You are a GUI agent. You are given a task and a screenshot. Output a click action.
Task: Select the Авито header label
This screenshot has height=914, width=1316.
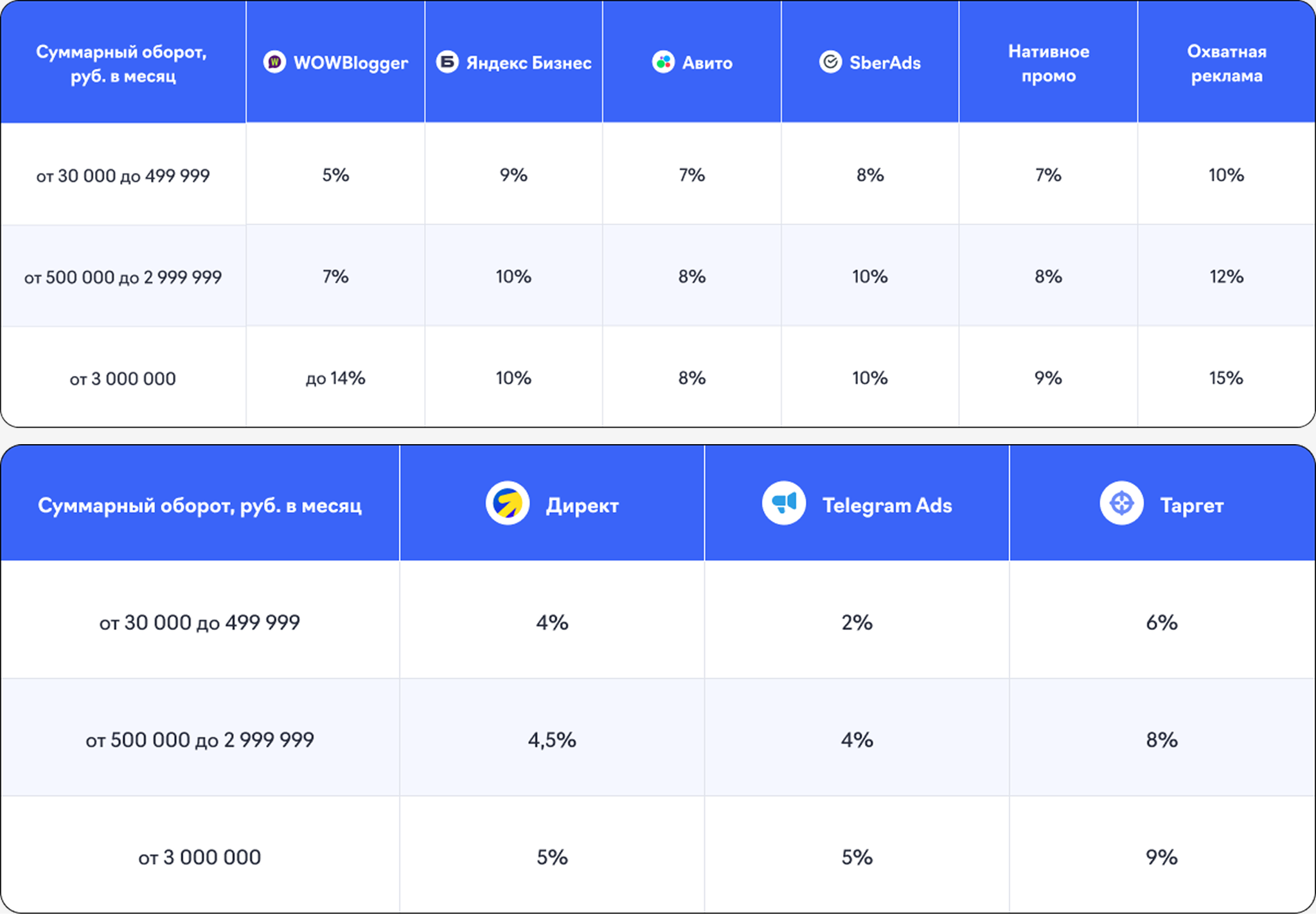pos(707,63)
